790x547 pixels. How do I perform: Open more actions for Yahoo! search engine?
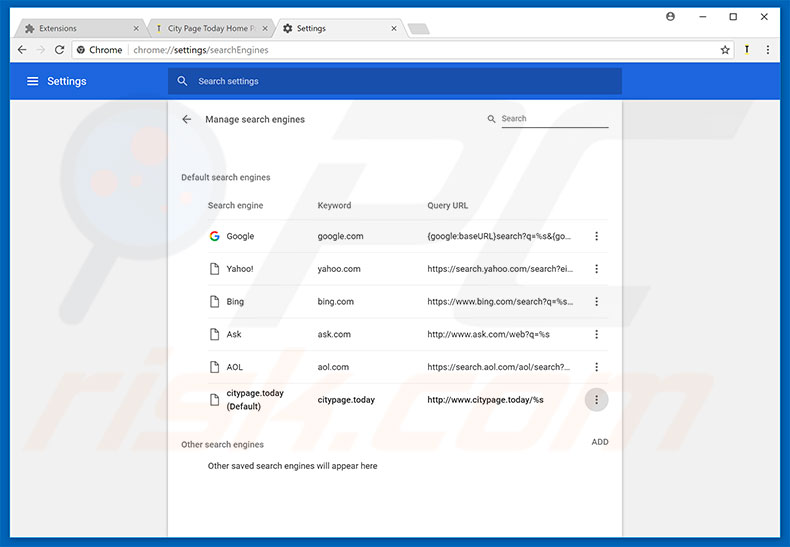pos(597,269)
